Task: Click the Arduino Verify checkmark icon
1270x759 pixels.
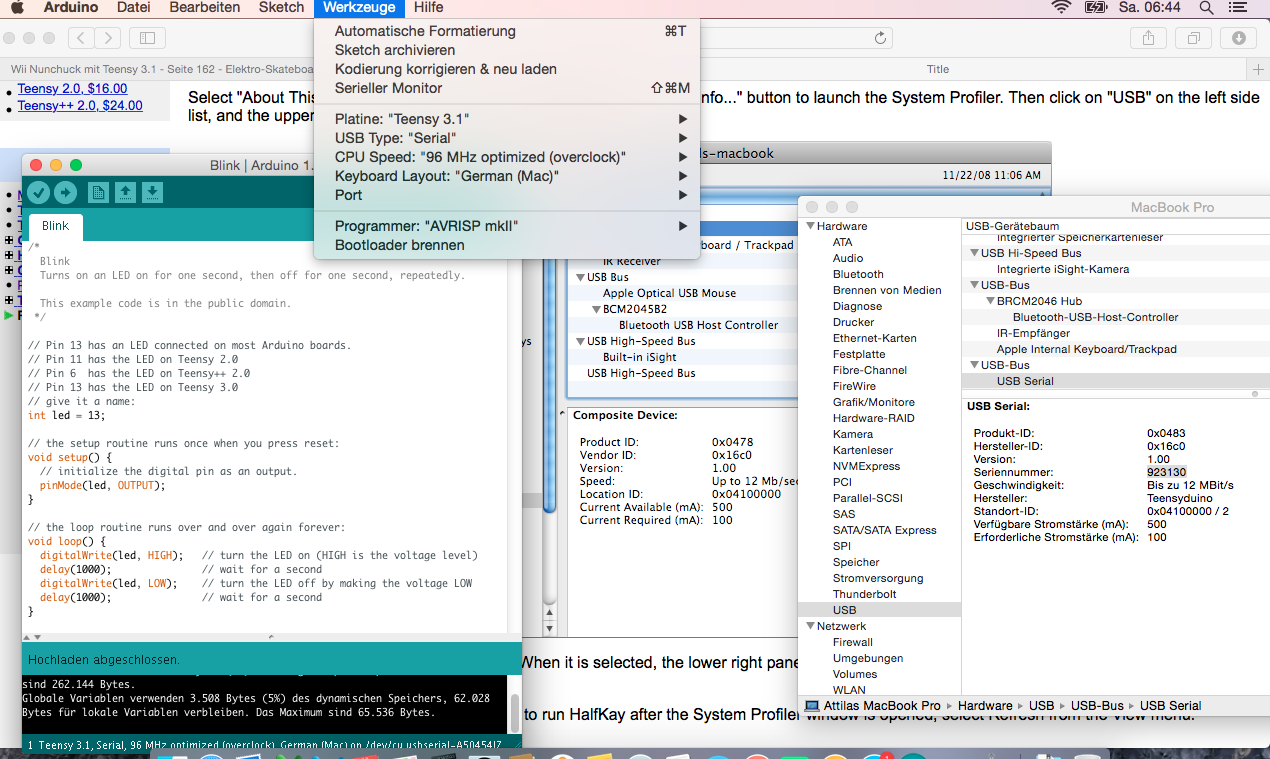Action: click(x=38, y=192)
